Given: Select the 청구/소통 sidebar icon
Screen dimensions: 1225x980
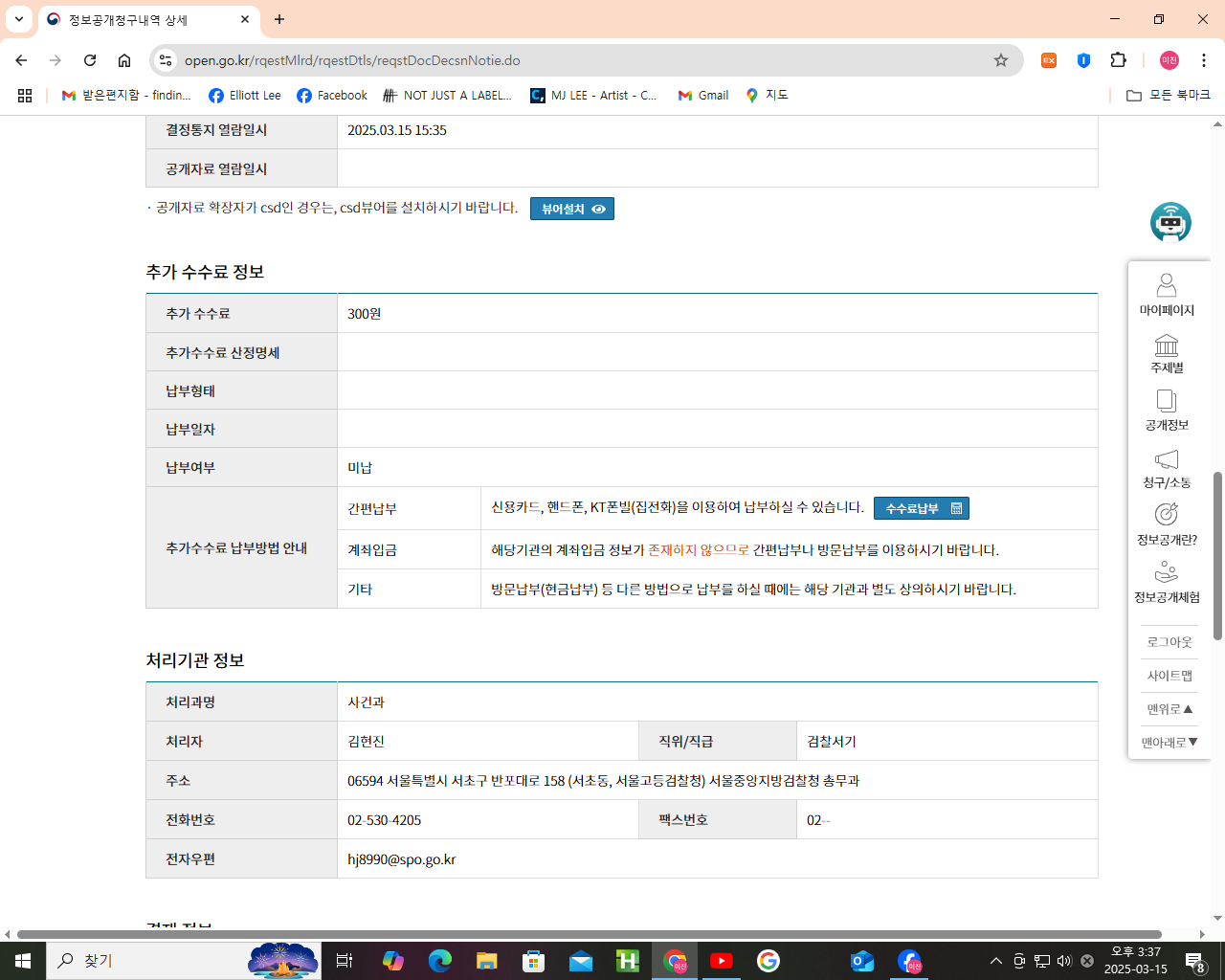Looking at the screenshot, I should [x=1167, y=467].
